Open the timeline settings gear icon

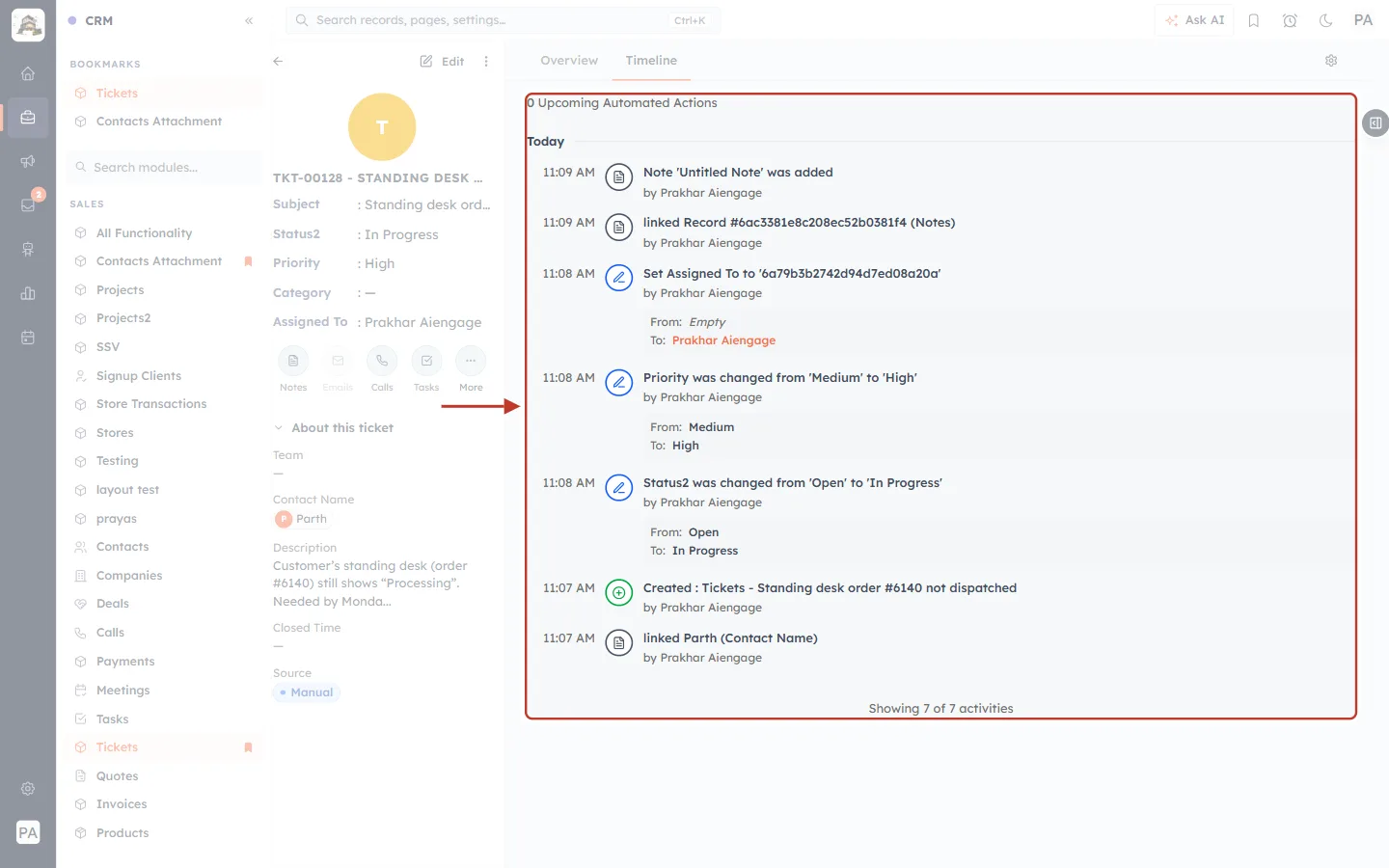[x=1331, y=61]
